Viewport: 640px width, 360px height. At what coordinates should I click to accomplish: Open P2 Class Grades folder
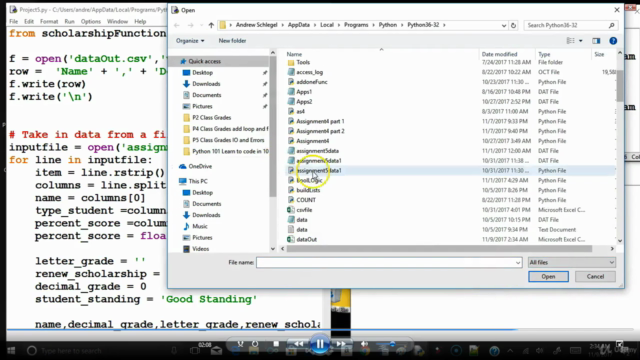211,118
